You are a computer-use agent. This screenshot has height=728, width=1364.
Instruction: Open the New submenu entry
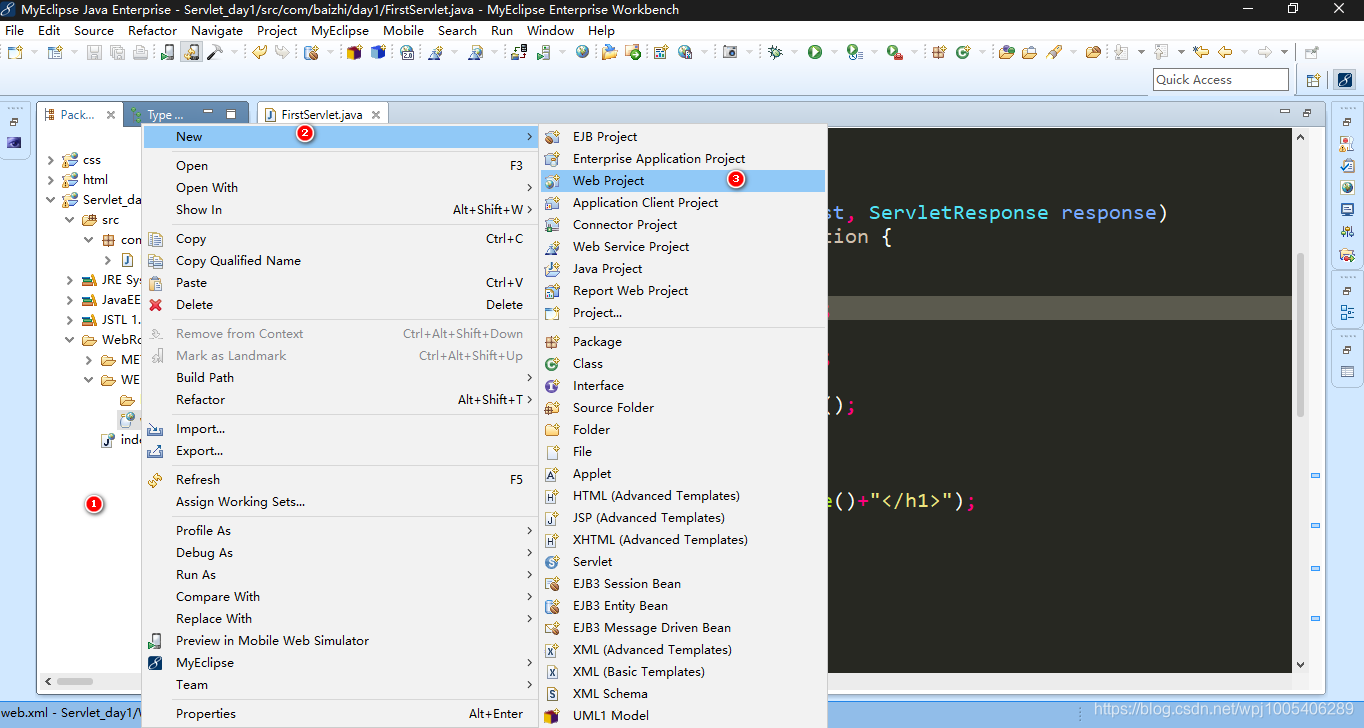coord(340,137)
